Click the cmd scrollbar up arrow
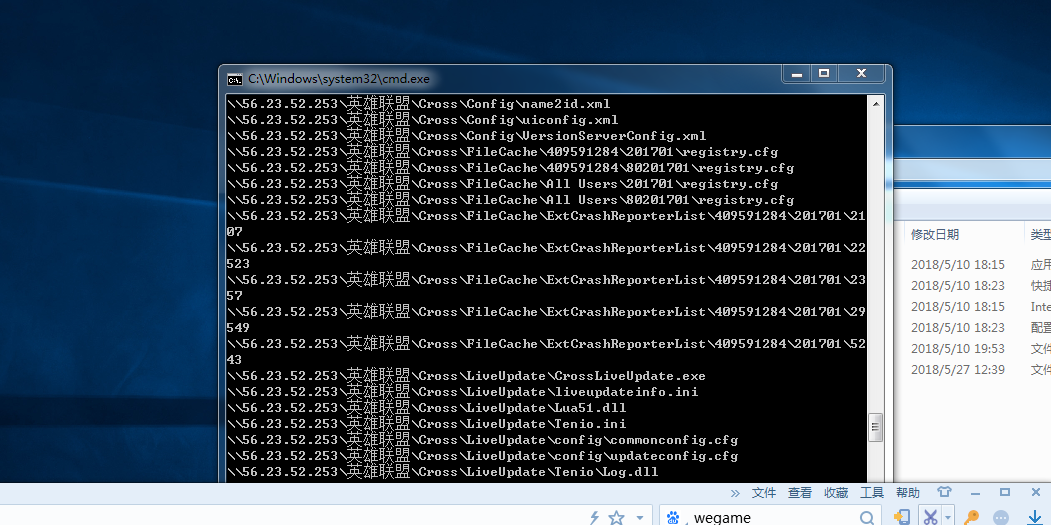 [x=875, y=103]
